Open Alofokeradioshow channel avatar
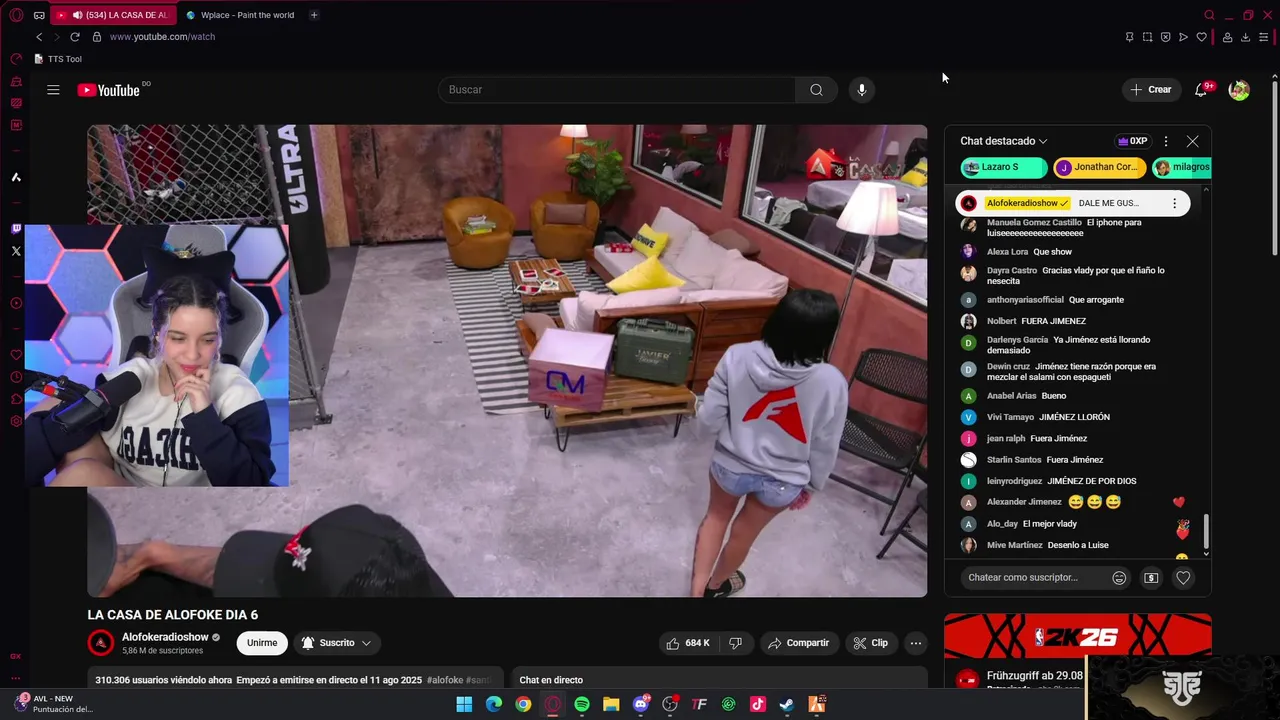The width and height of the screenshot is (1280, 720). click(x=100, y=643)
